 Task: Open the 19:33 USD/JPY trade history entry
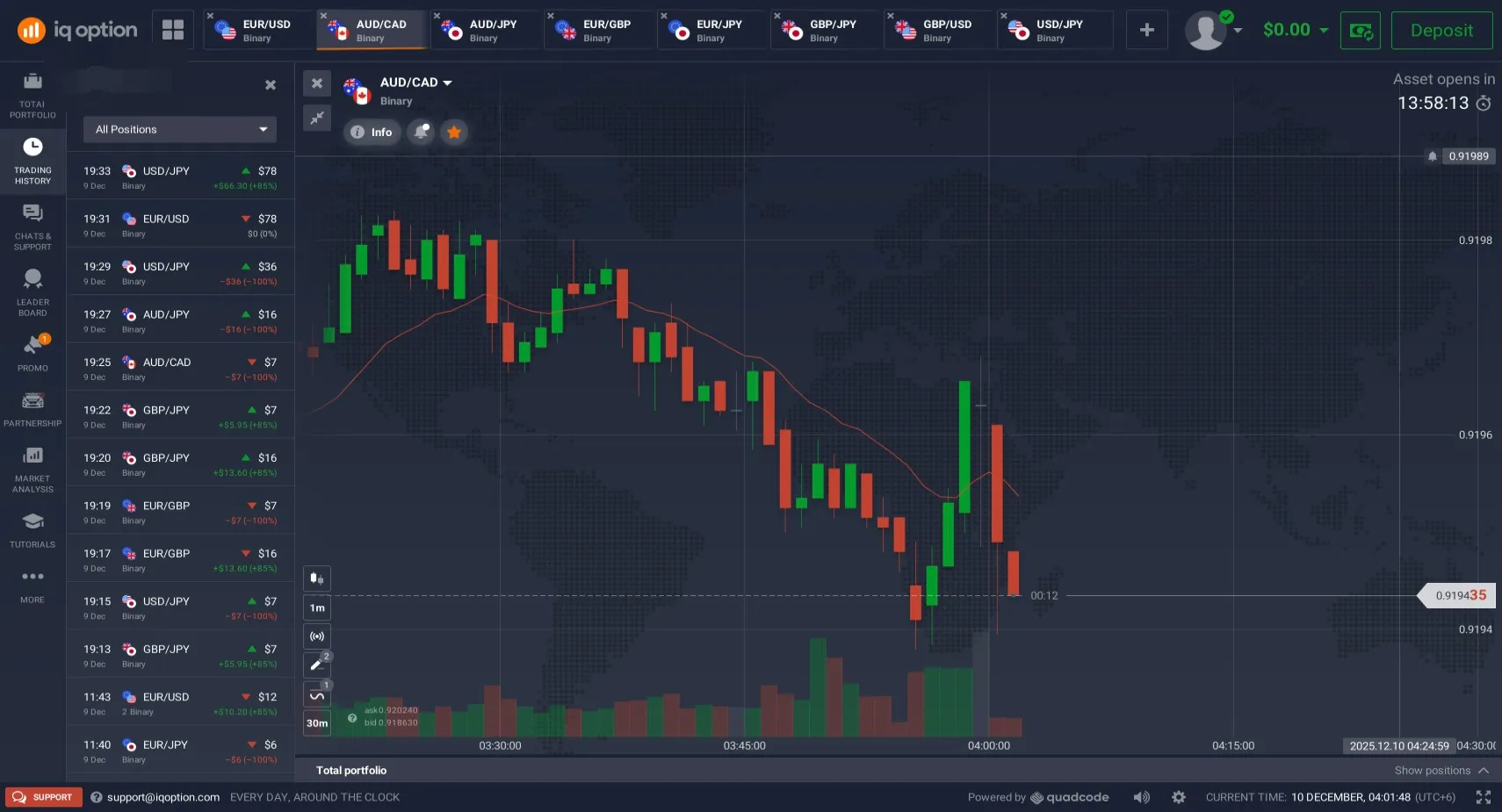click(x=180, y=177)
